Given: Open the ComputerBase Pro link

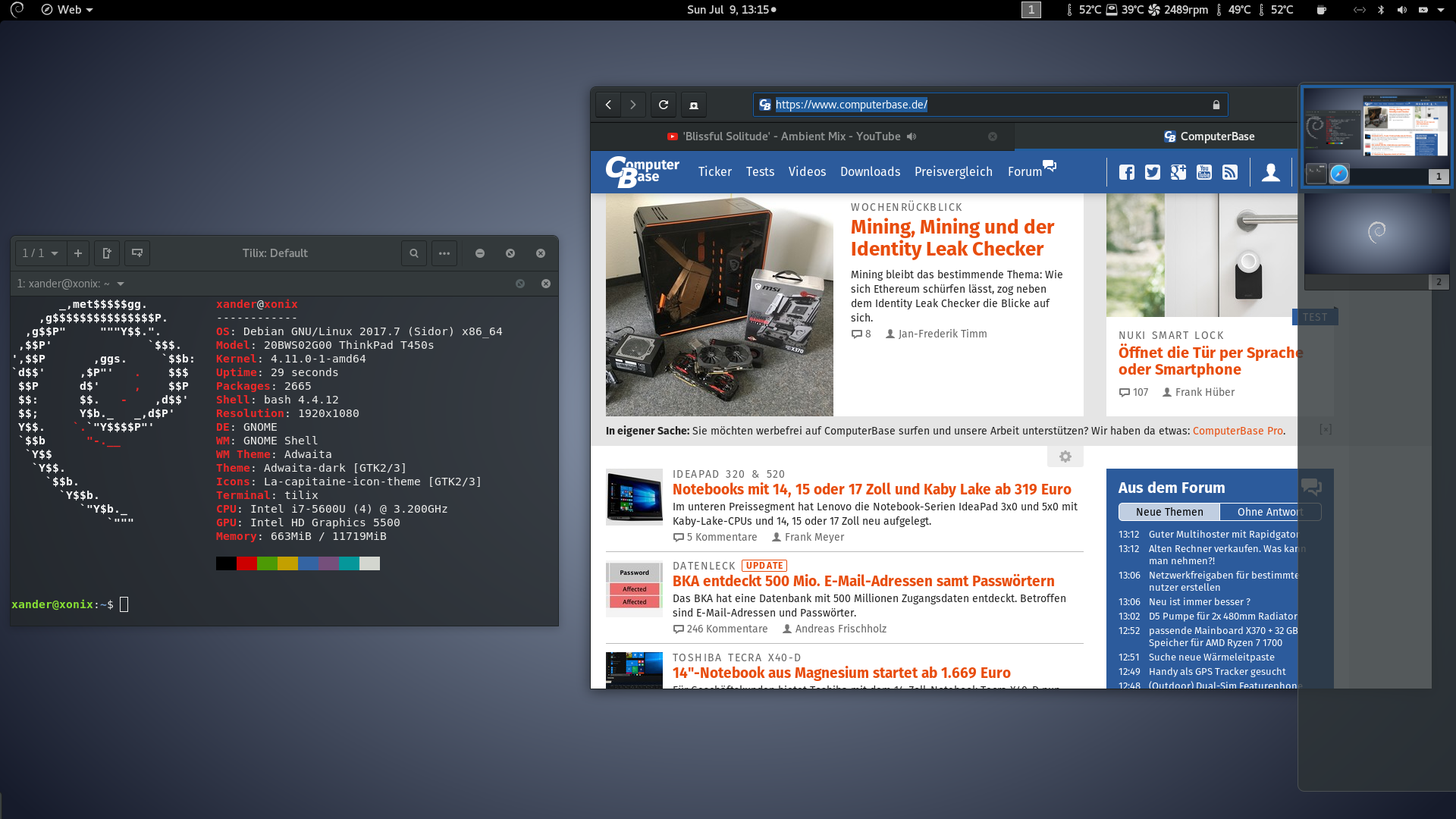Looking at the screenshot, I should tap(1237, 431).
